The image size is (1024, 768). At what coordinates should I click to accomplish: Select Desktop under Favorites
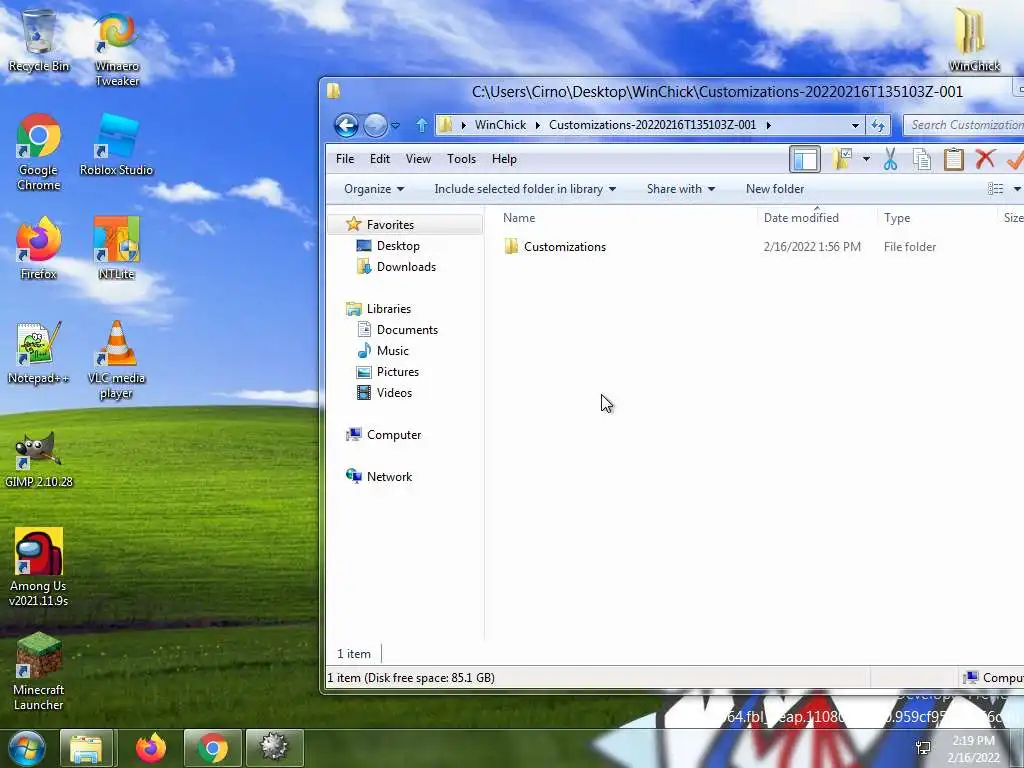pos(398,246)
